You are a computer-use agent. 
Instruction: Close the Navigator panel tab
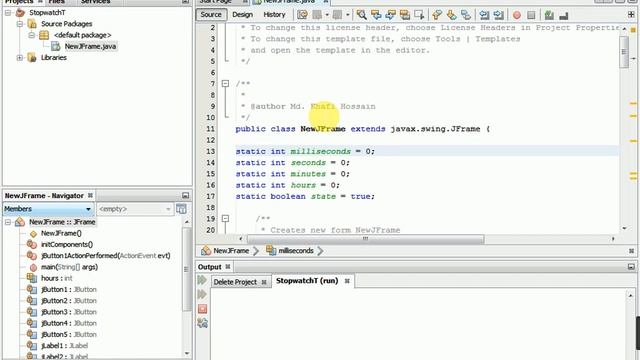pos(90,196)
